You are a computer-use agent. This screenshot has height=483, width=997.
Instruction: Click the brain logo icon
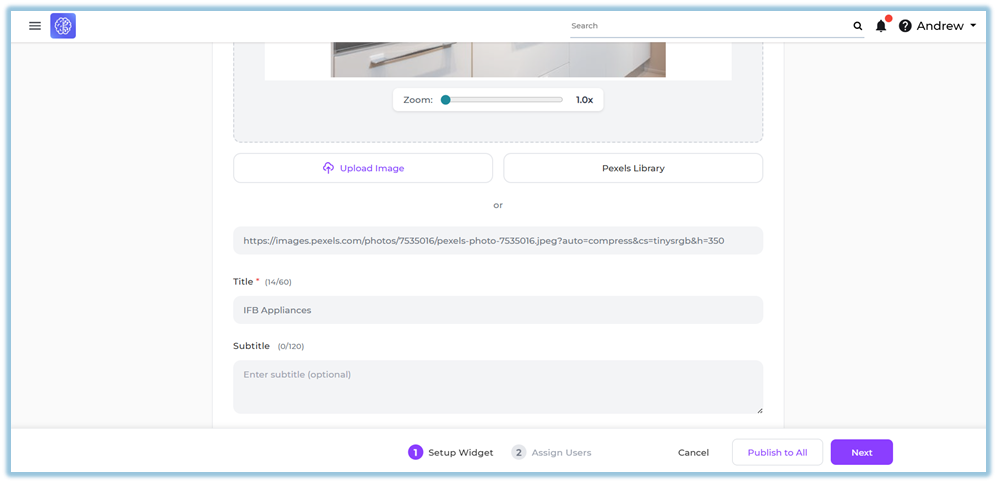(63, 26)
